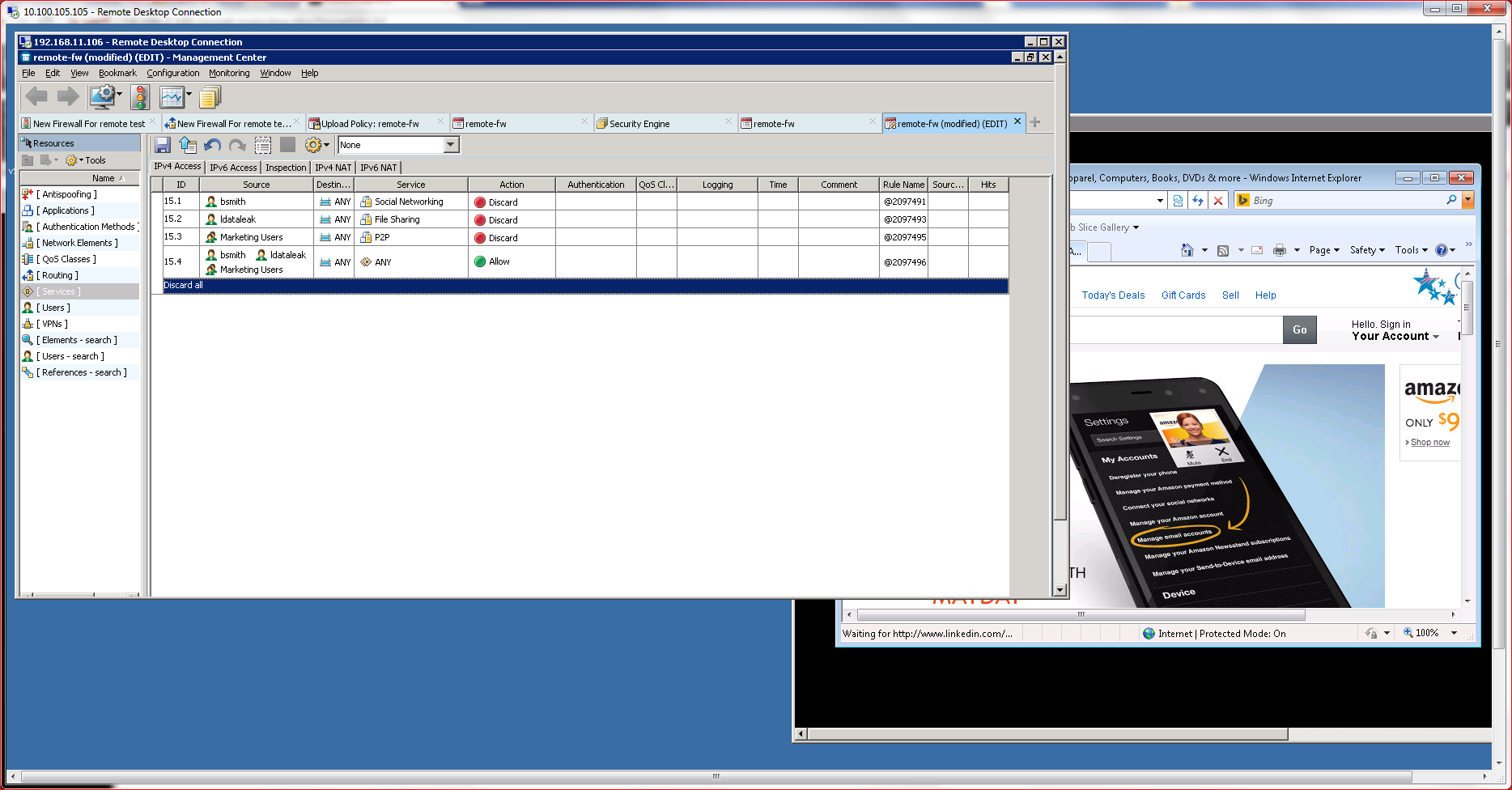Switch to the IPv4 NAT tab
1512x790 pixels.
click(x=333, y=168)
